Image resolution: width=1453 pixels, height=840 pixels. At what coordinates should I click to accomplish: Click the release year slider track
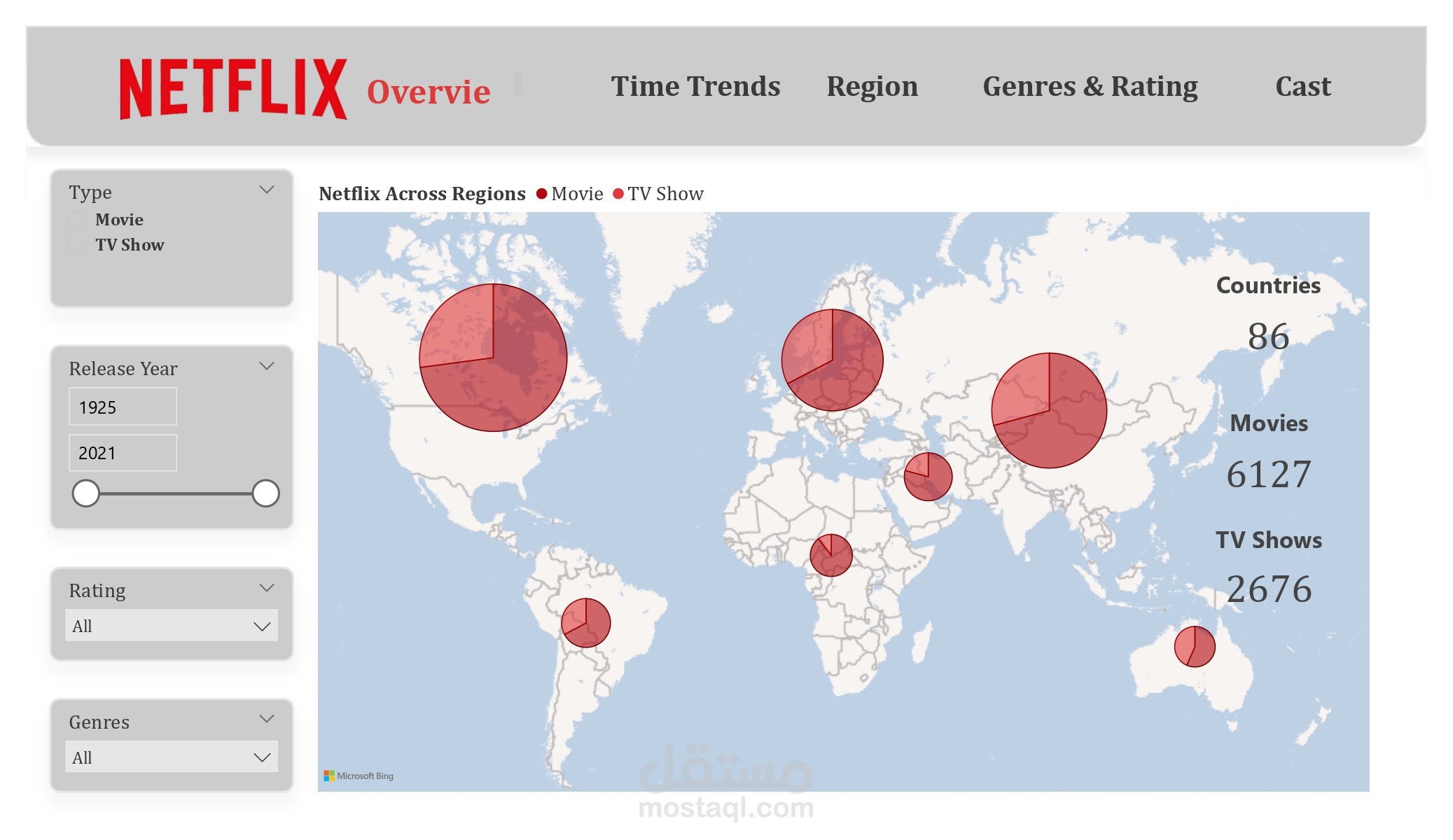[x=176, y=493]
